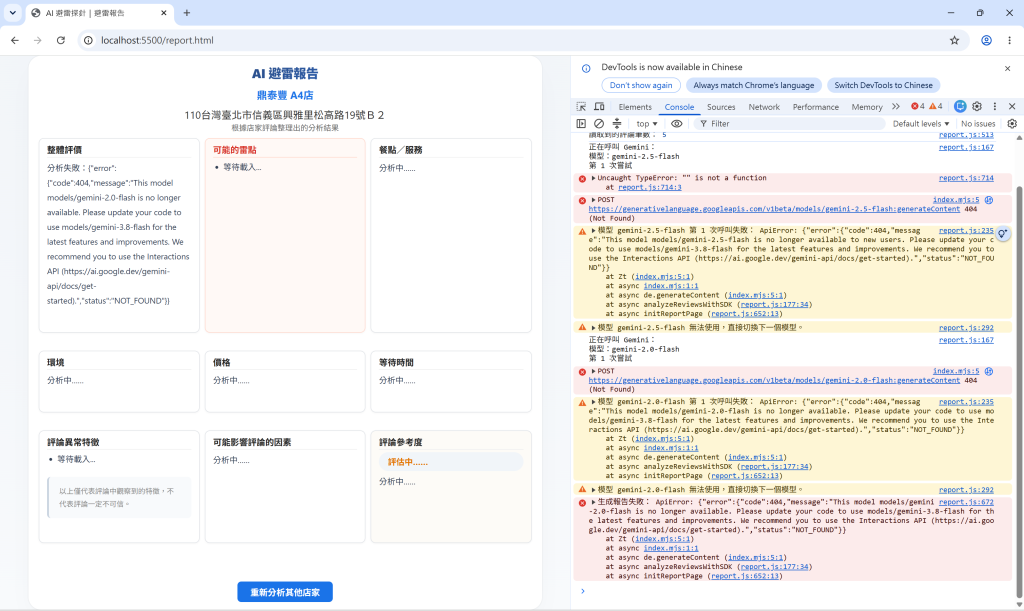Click the orange warning count badge
1024x611 pixels.
click(936, 106)
